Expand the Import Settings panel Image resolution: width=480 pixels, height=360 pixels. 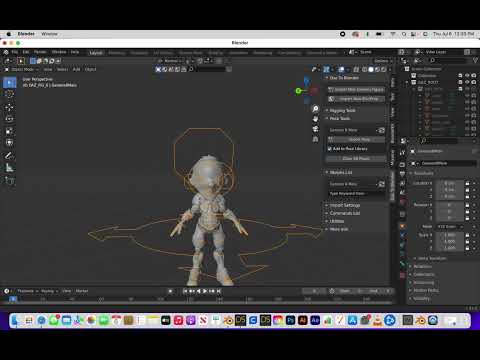click(345, 205)
